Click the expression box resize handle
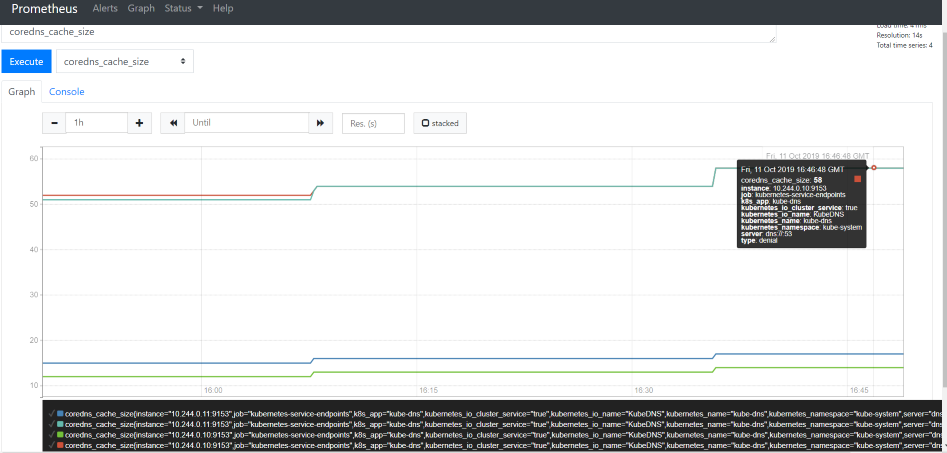This screenshot has height=453, width=947. click(x=772, y=39)
